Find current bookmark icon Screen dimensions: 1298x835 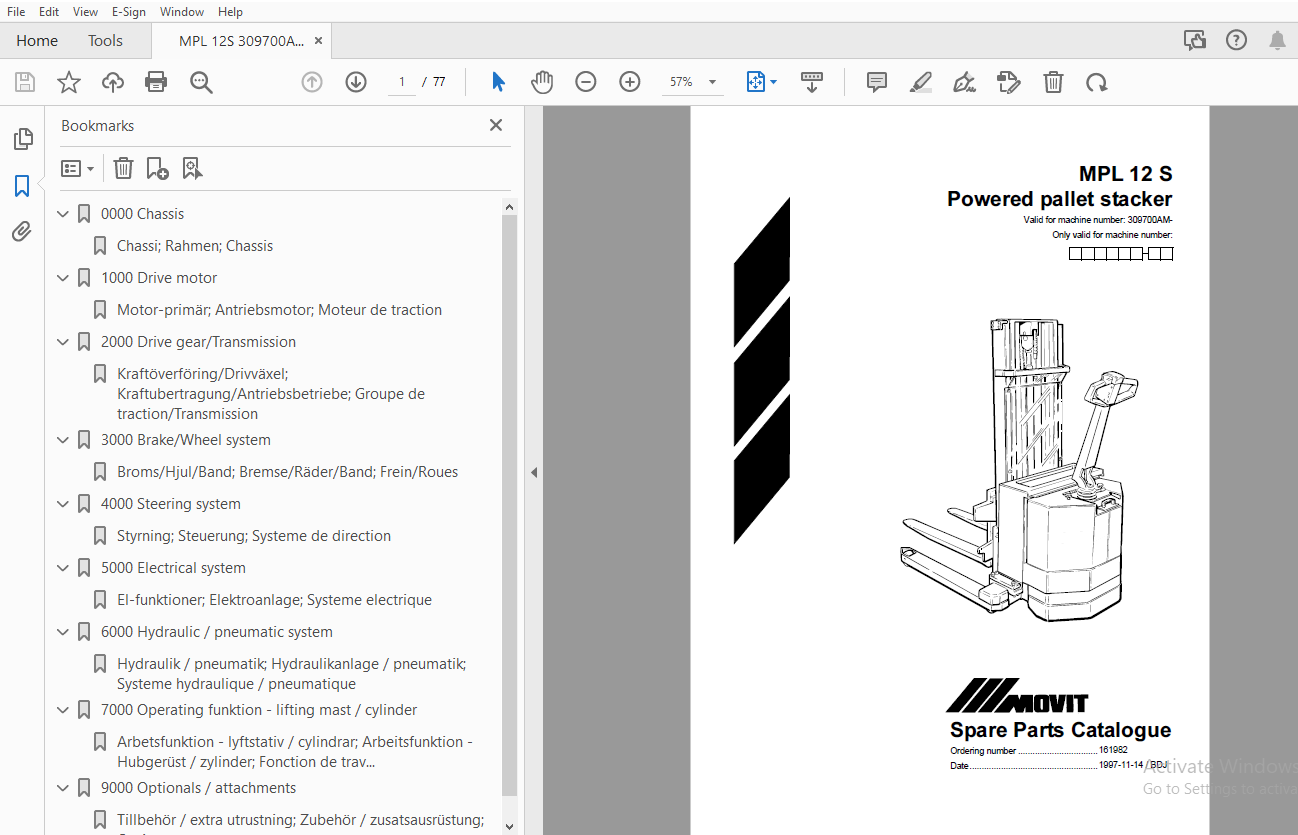[x=192, y=168]
